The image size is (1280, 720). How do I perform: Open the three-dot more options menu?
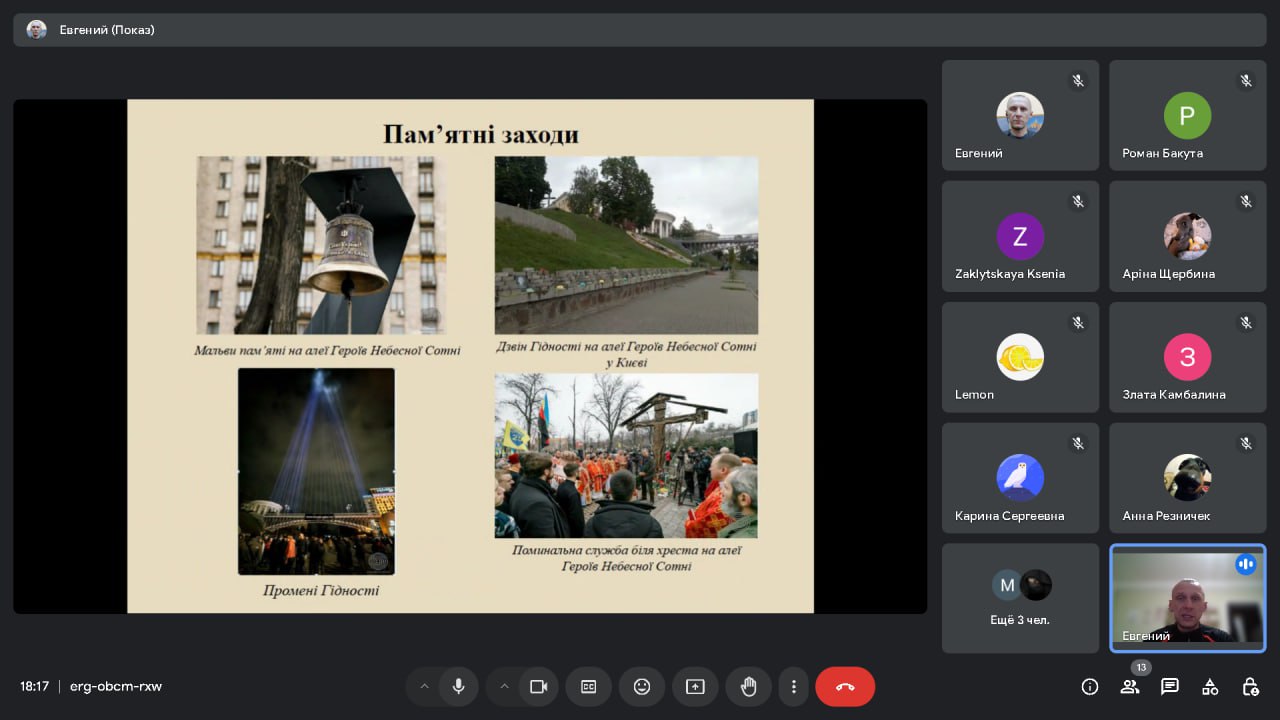(x=793, y=687)
